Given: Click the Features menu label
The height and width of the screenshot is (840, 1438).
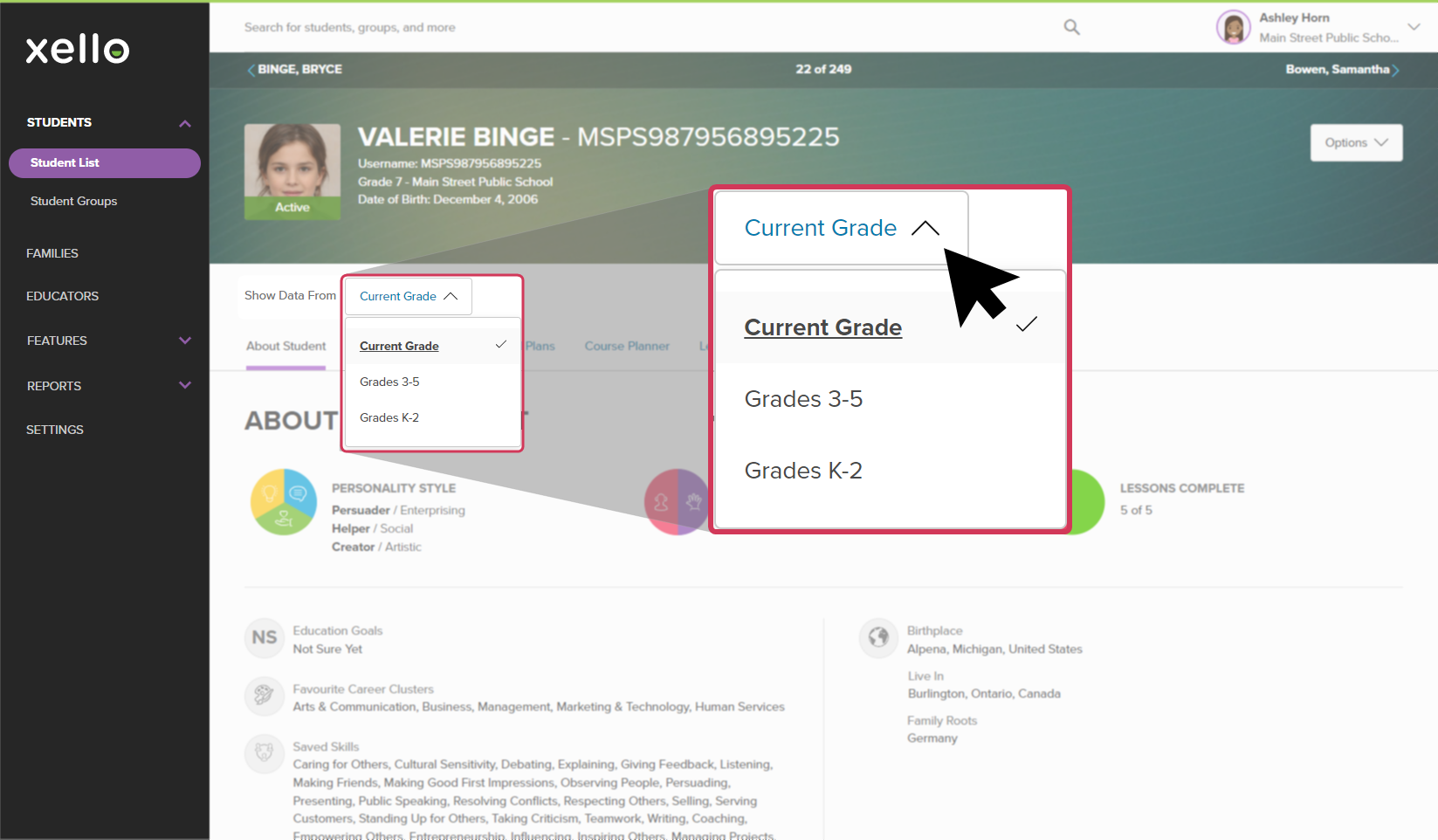Looking at the screenshot, I should [x=57, y=341].
